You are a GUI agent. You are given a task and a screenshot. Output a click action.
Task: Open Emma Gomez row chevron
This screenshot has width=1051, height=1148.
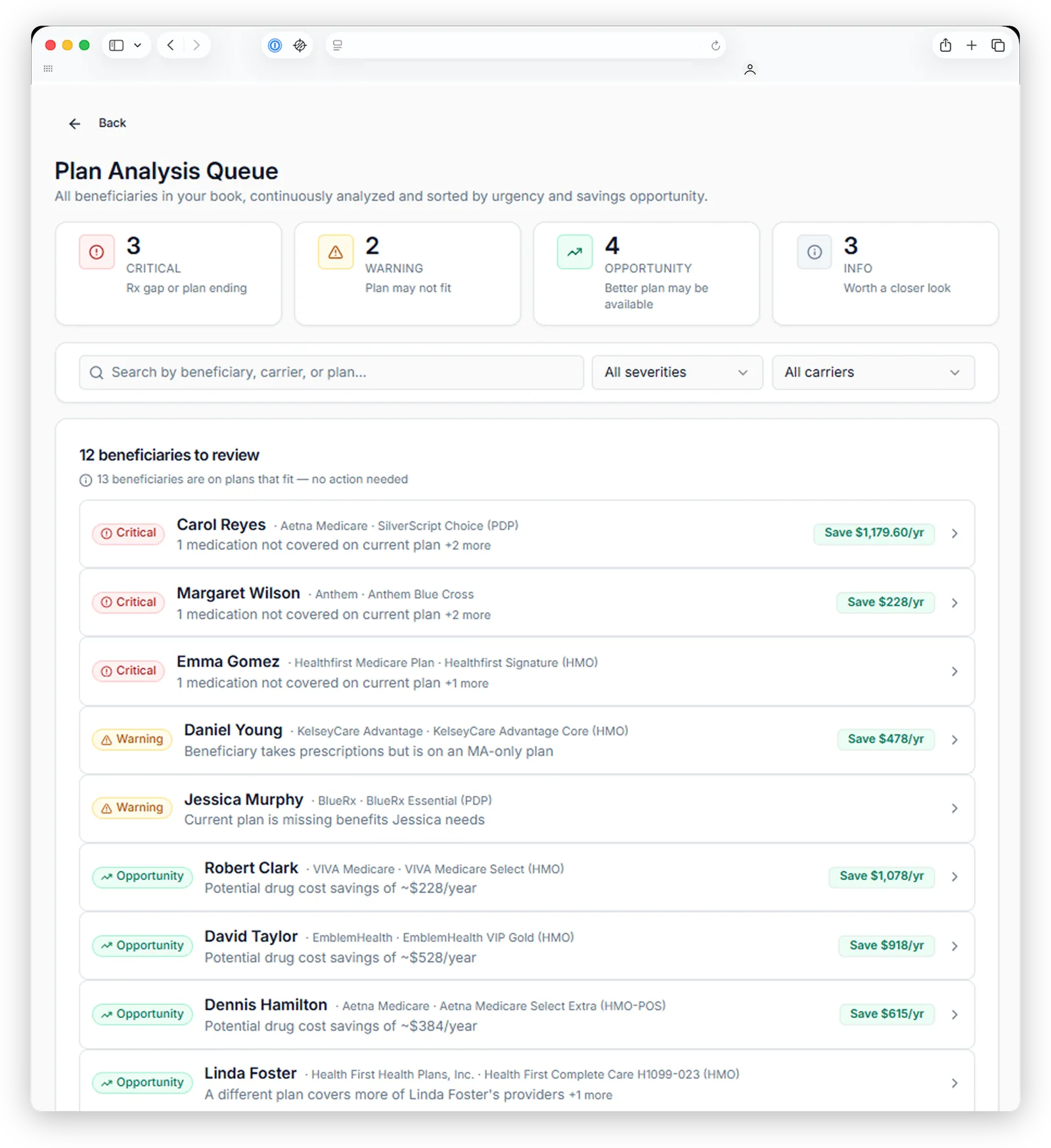tap(954, 671)
